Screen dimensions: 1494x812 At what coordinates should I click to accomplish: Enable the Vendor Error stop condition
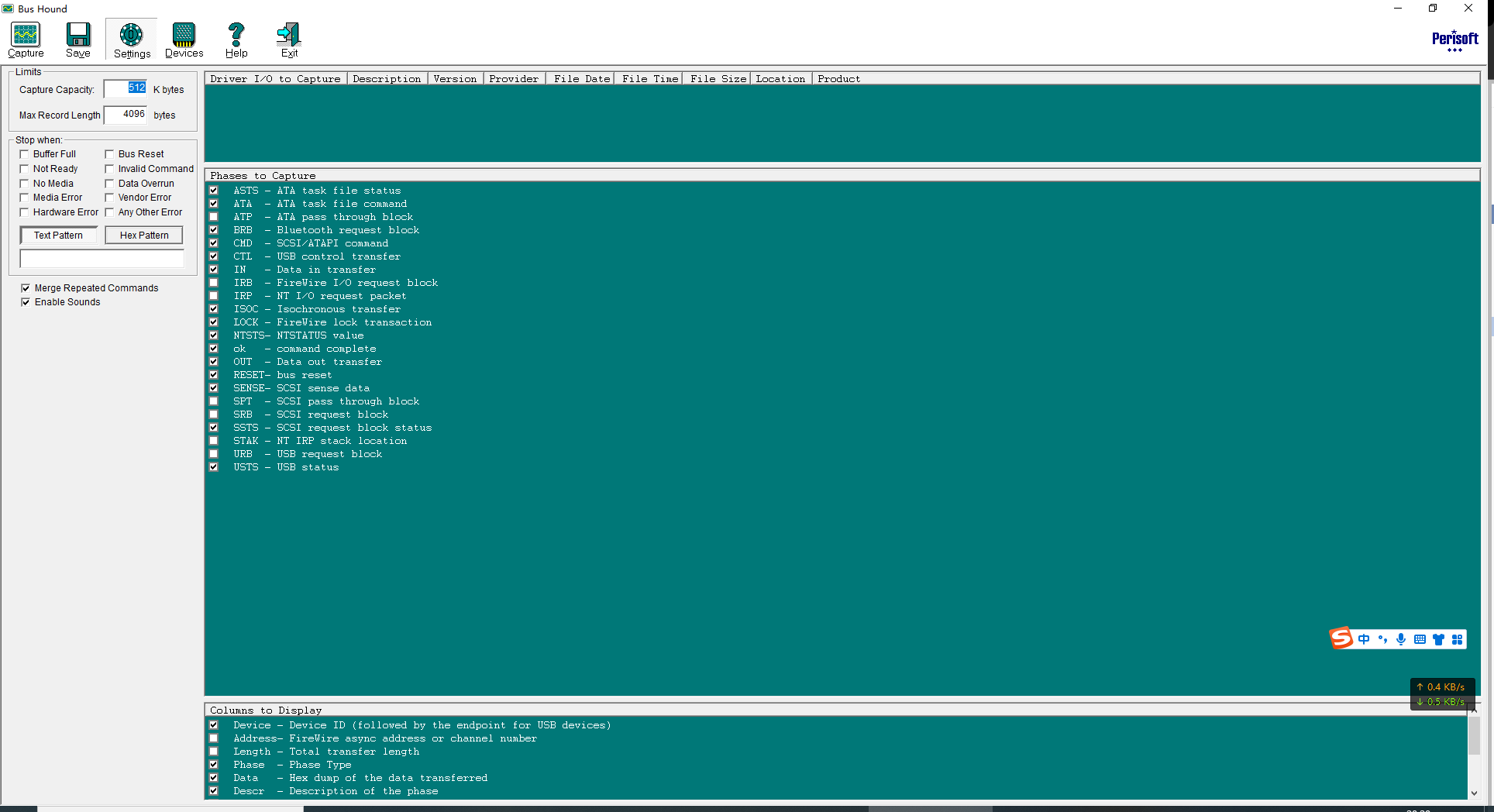(x=109, y=198)
